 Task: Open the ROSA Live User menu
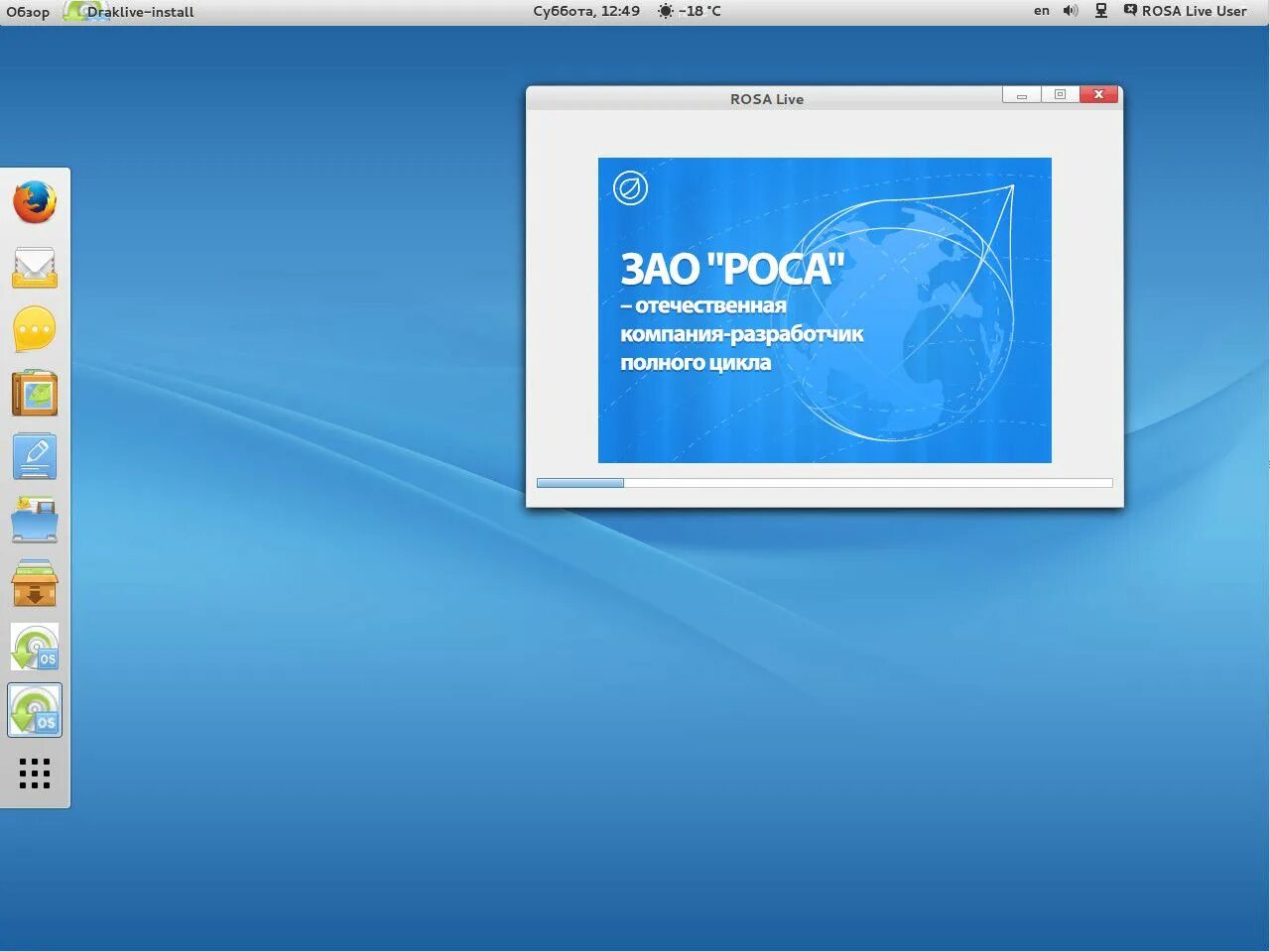1186,11
